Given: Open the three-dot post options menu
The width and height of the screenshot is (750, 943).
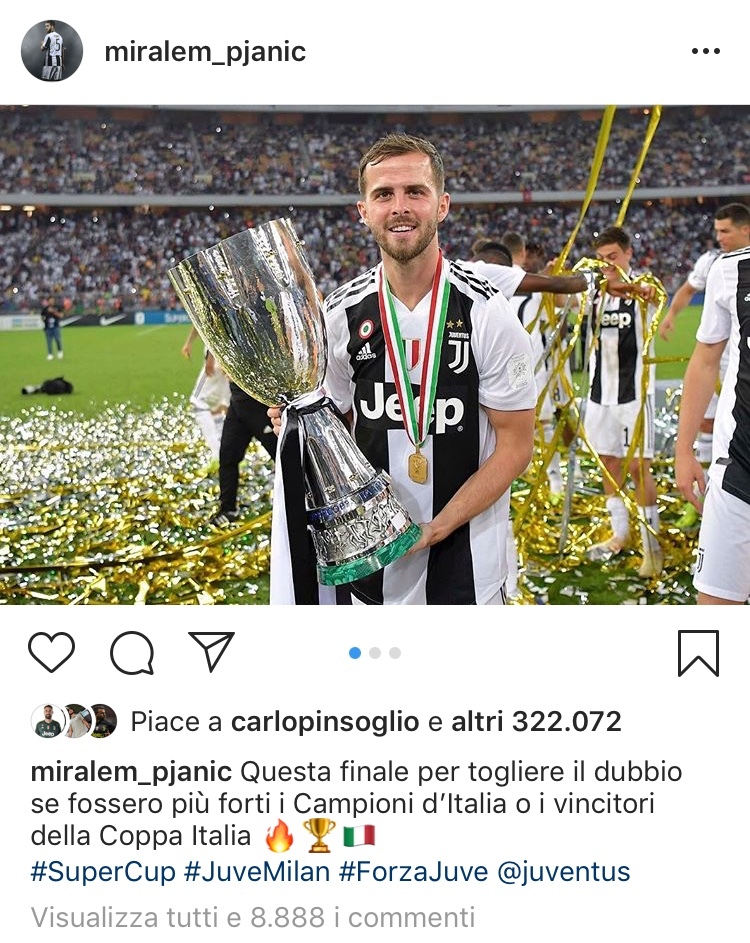Looking at the screenshot, I should click(705, 52).
